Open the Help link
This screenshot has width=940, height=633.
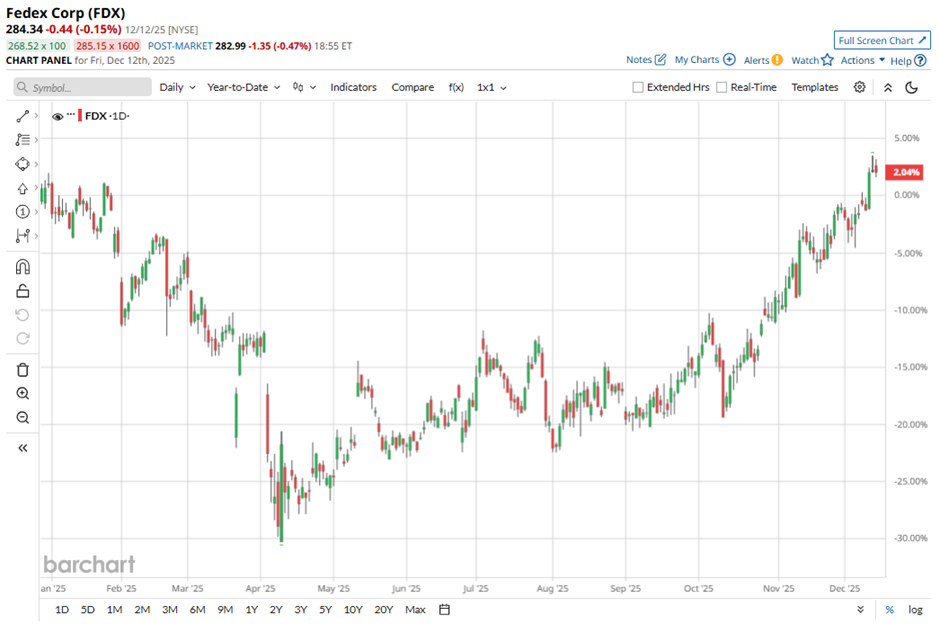point(908,61)
